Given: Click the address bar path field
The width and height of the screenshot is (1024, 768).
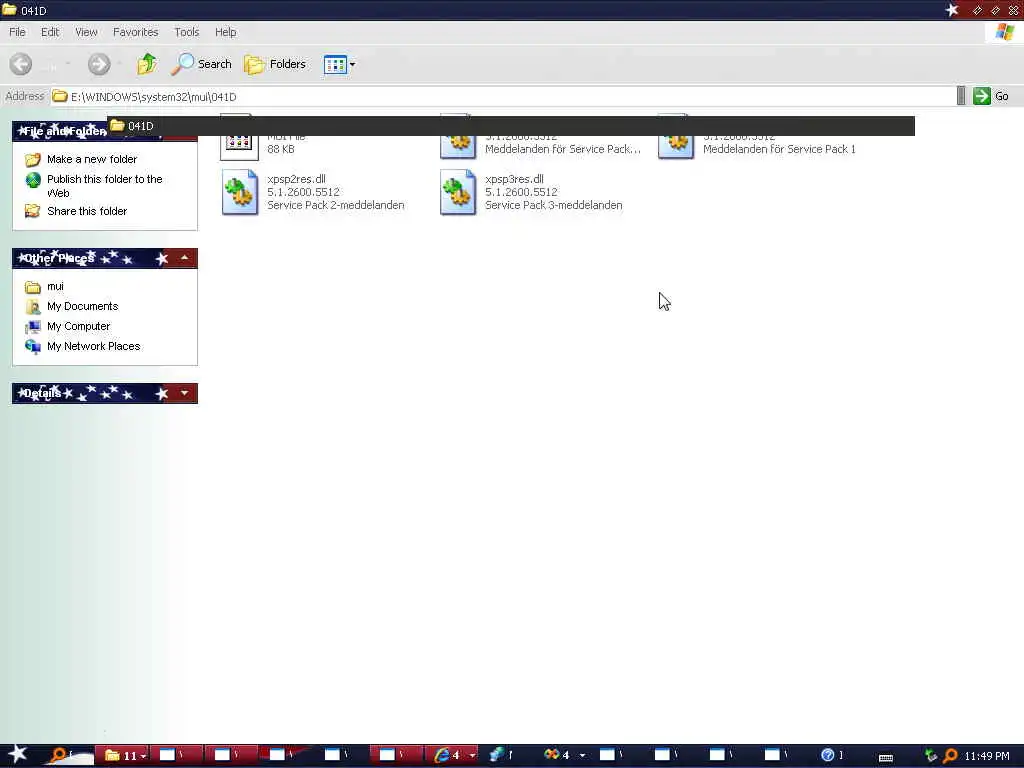Looking at the screenshot, I should 503,97.
